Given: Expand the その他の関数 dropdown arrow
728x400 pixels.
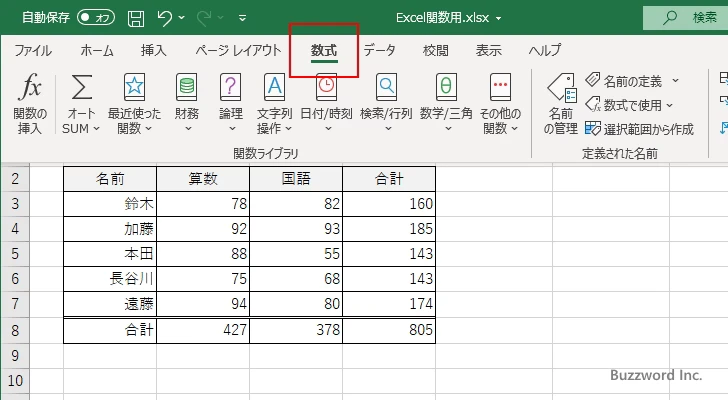Looking at the screenshot, I should point(514,129).
